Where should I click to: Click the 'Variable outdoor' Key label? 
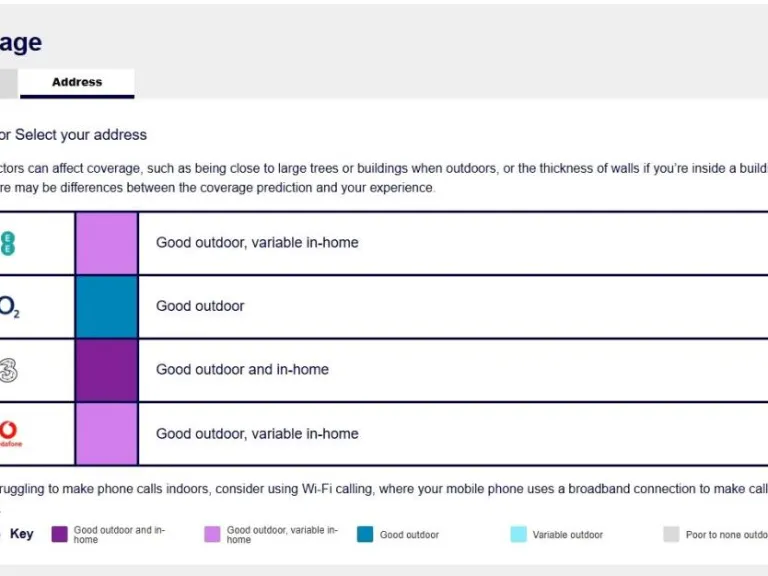(x=567, y=535)
